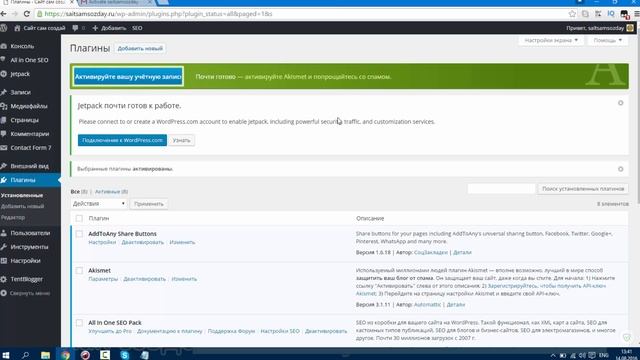This screenshot has width=640, height=360.
Task: Open Инструменты tools menu
Action: pos(30,247)
